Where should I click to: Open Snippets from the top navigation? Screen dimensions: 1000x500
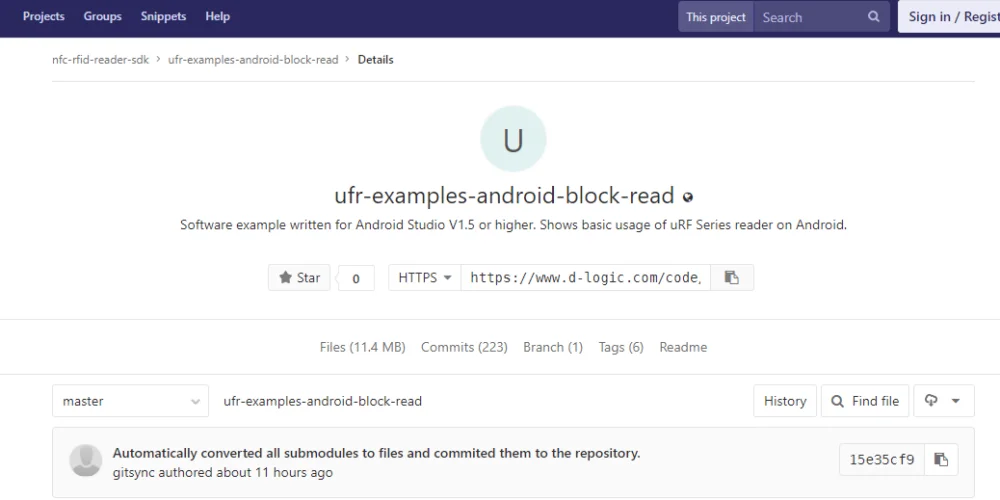pos(163,17)
